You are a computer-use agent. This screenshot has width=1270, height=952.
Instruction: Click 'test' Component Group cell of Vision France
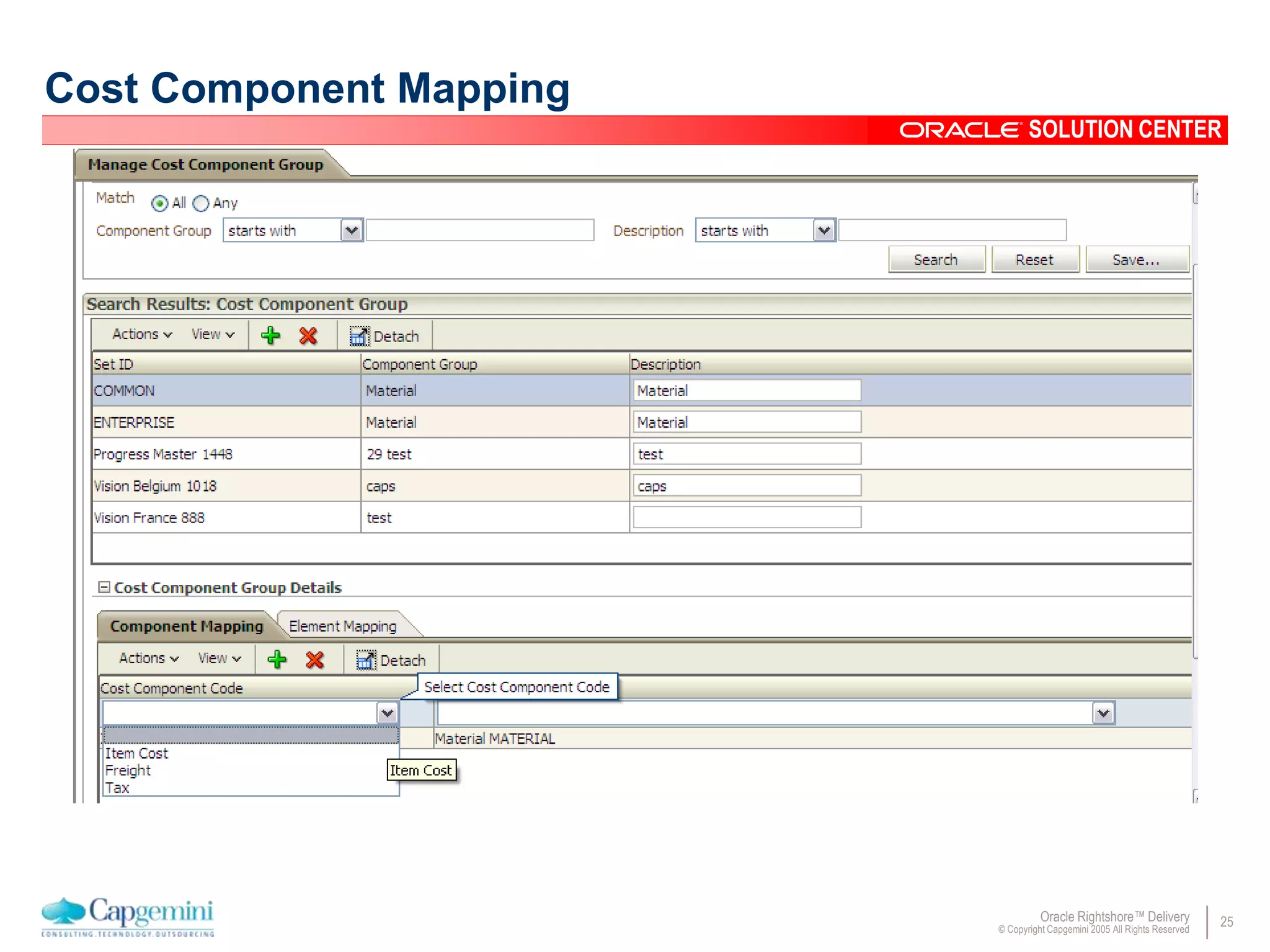click(x=495, y=518)
